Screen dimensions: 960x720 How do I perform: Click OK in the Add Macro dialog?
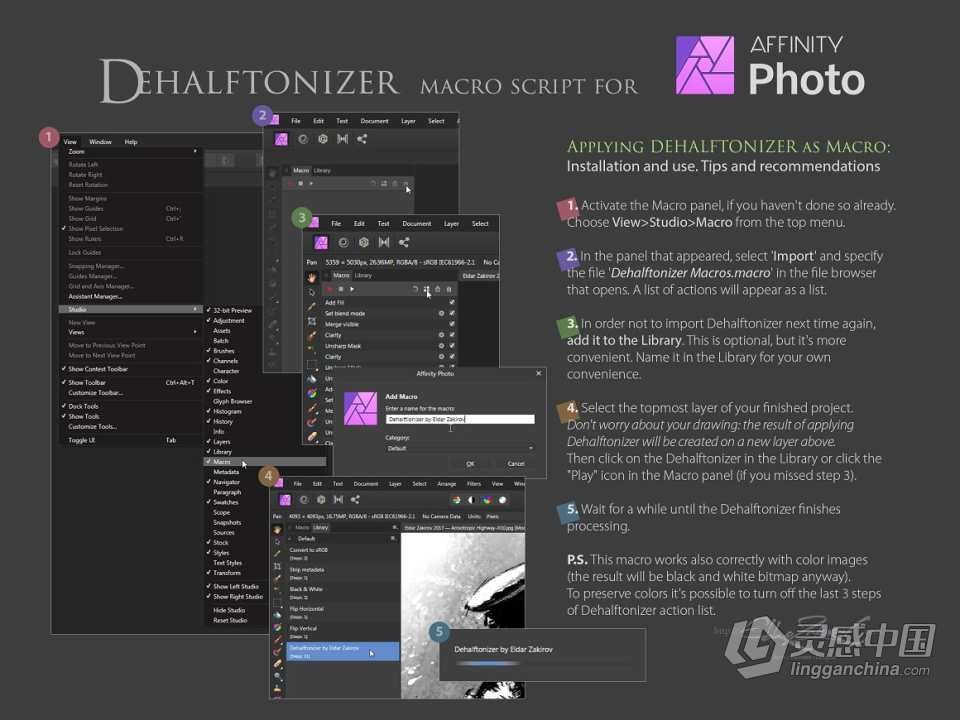pos(470,463)
